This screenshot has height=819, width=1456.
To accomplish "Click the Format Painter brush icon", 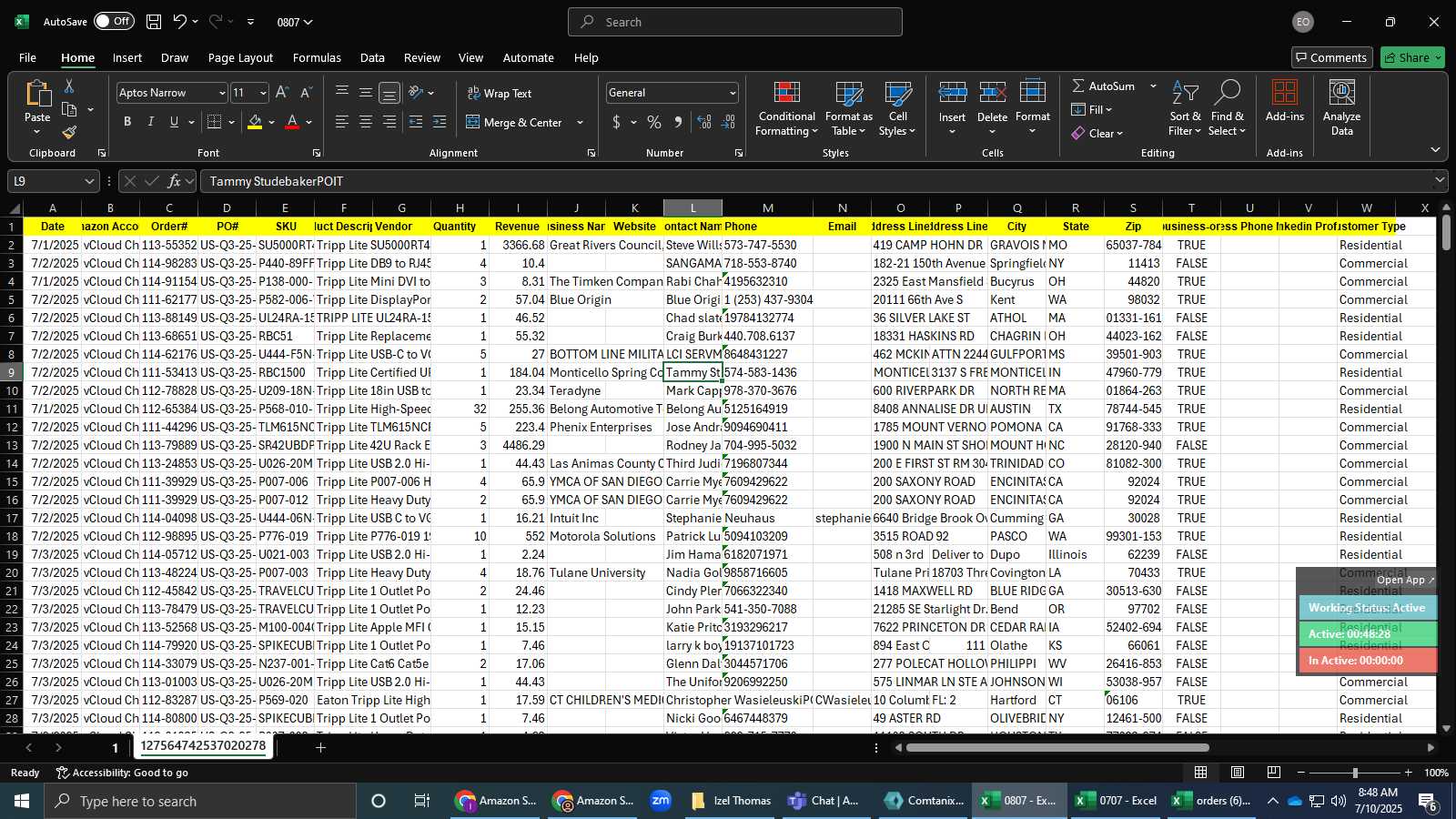I will coord(69,133).
